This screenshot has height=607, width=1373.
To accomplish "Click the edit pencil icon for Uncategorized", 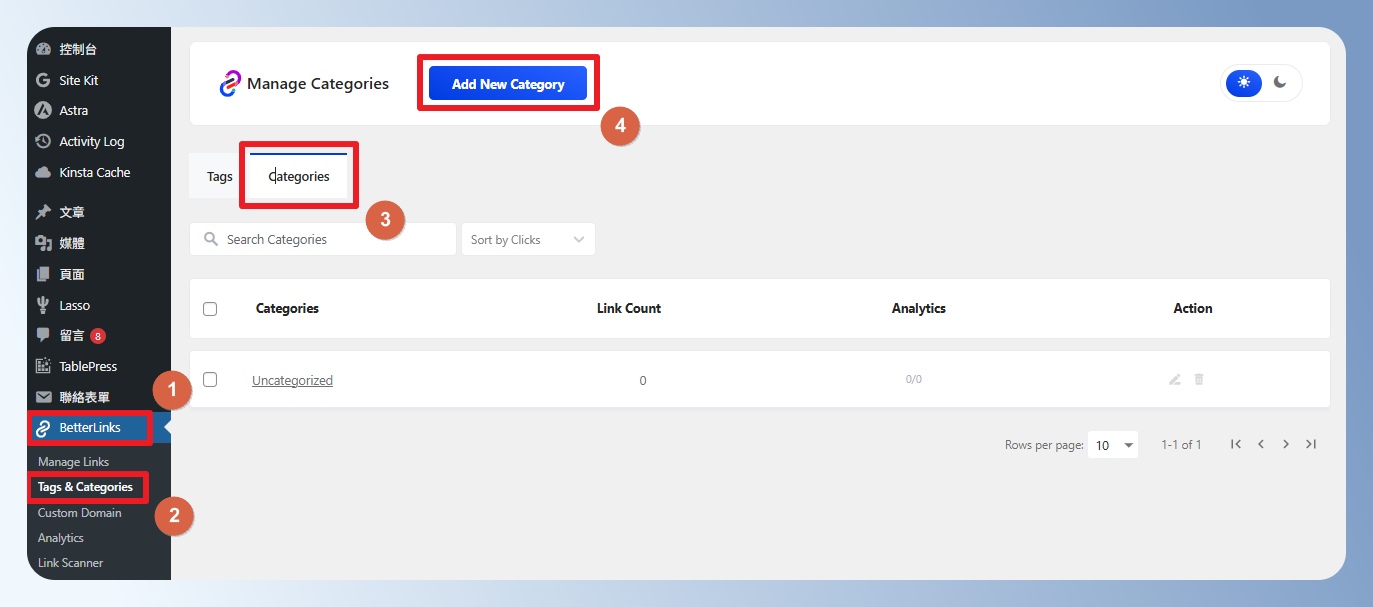I will pyautogui.click(x=1175, y=380).
